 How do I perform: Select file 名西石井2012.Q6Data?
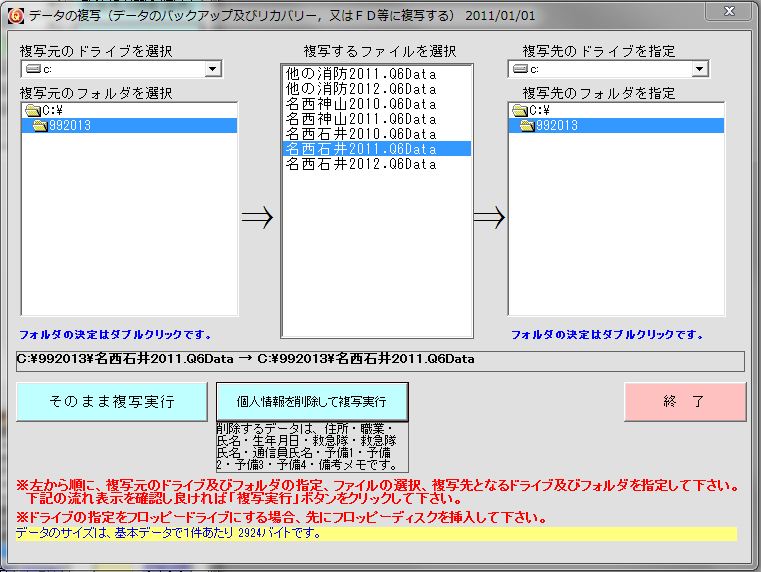[360, 164]
